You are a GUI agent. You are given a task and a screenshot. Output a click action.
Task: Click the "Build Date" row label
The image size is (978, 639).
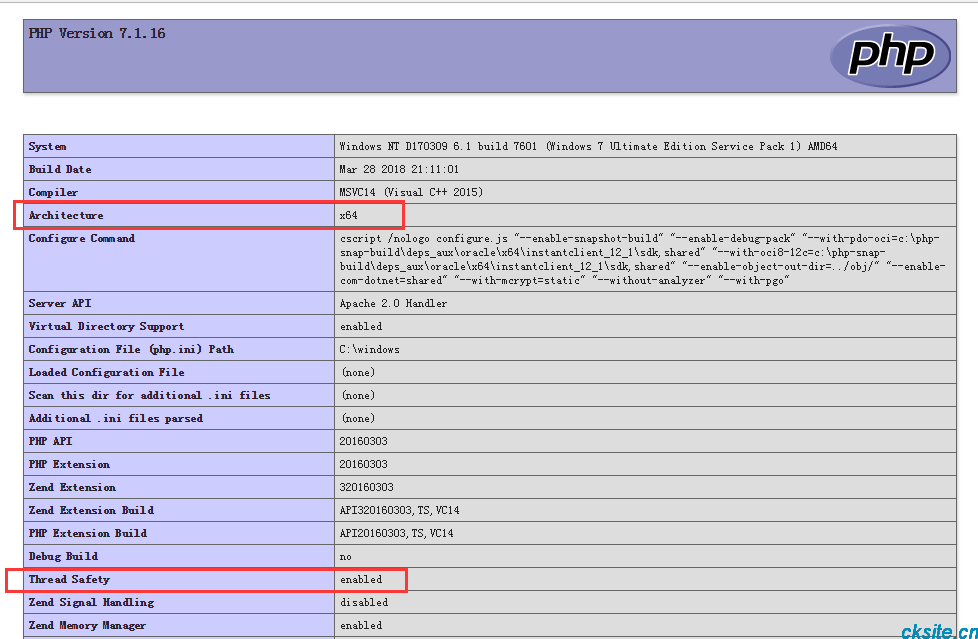(60, 170)
